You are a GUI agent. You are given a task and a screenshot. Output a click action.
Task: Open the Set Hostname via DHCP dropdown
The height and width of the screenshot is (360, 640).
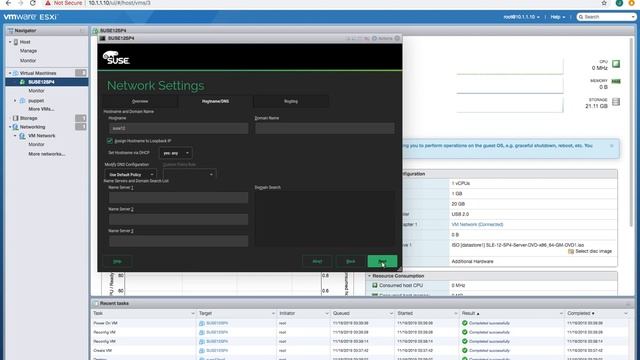[176, 153]
